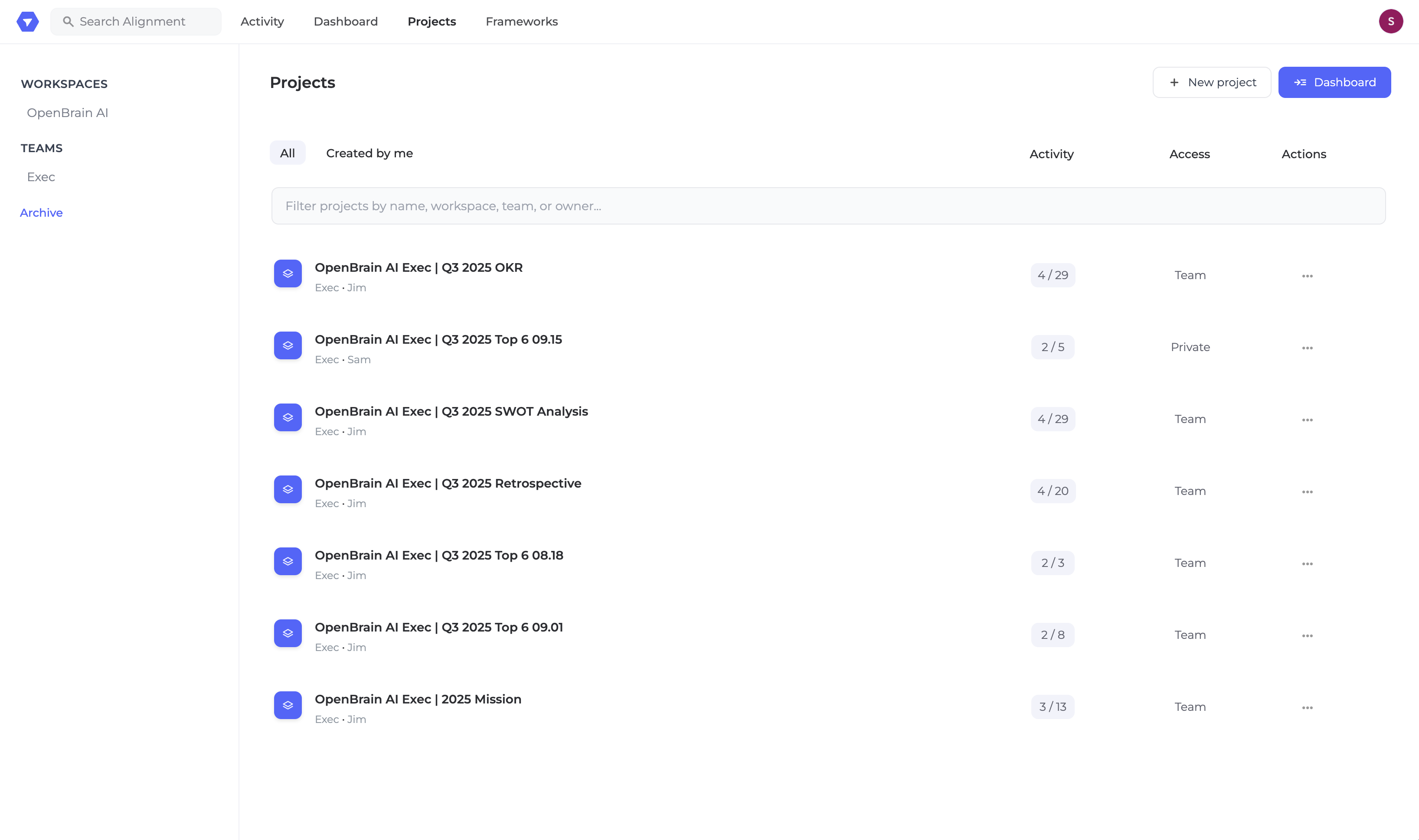This screenshot has width=1419, height=840.
Task: Open the Archive link in the sidebar
Action: [x=41, y=213]
